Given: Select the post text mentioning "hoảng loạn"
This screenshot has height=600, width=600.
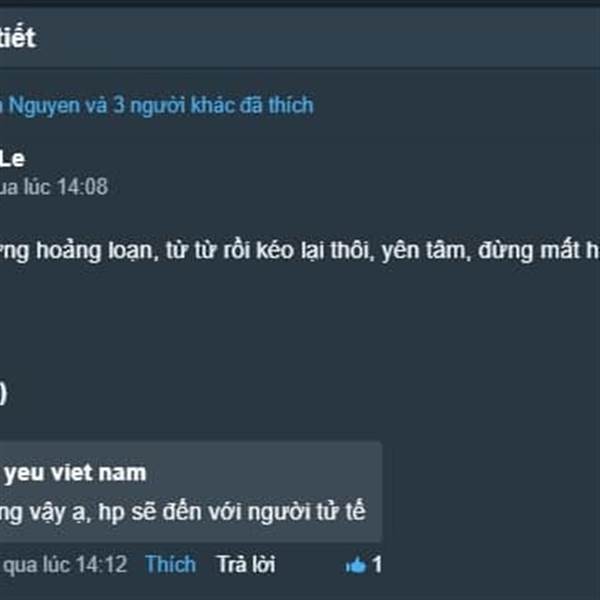Looking at the screenshot, I should point(300,251).
